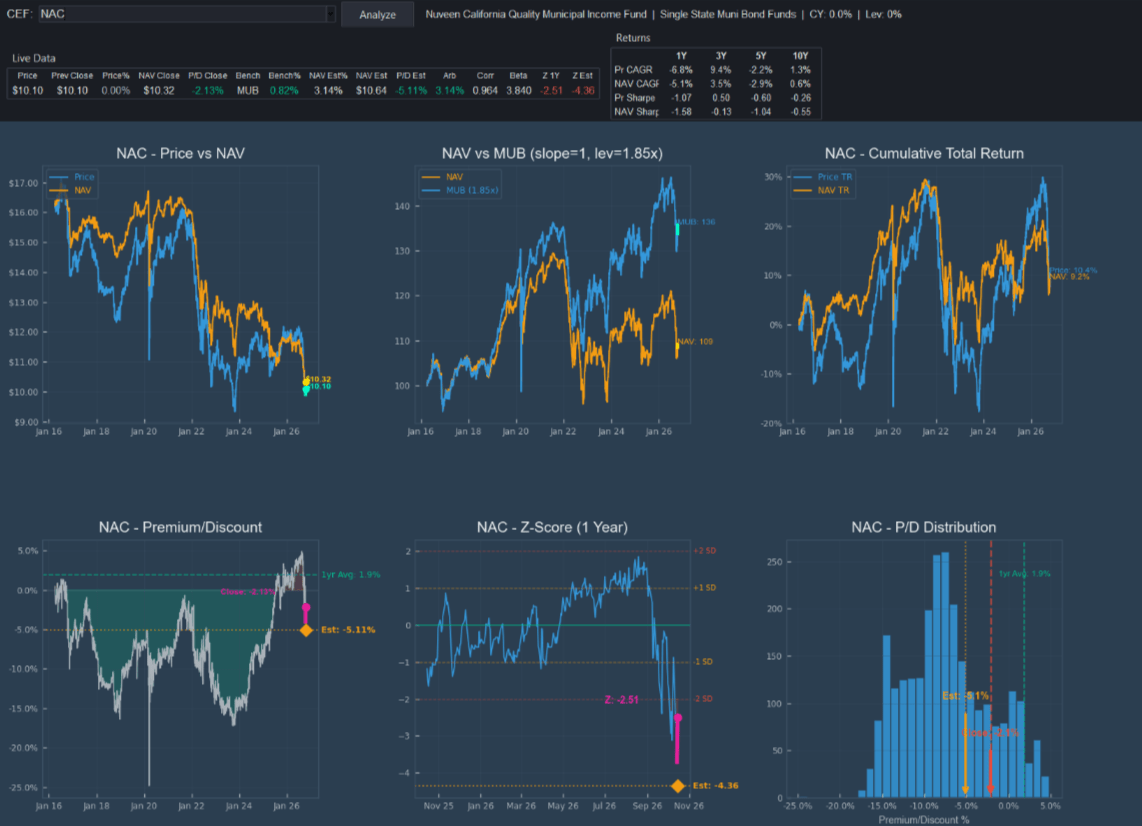Image resolution: width=1142 pixels, height=826 pixels.
Task: Click the 'MUB: 136' end label
Action: click(x=697, y=222)
